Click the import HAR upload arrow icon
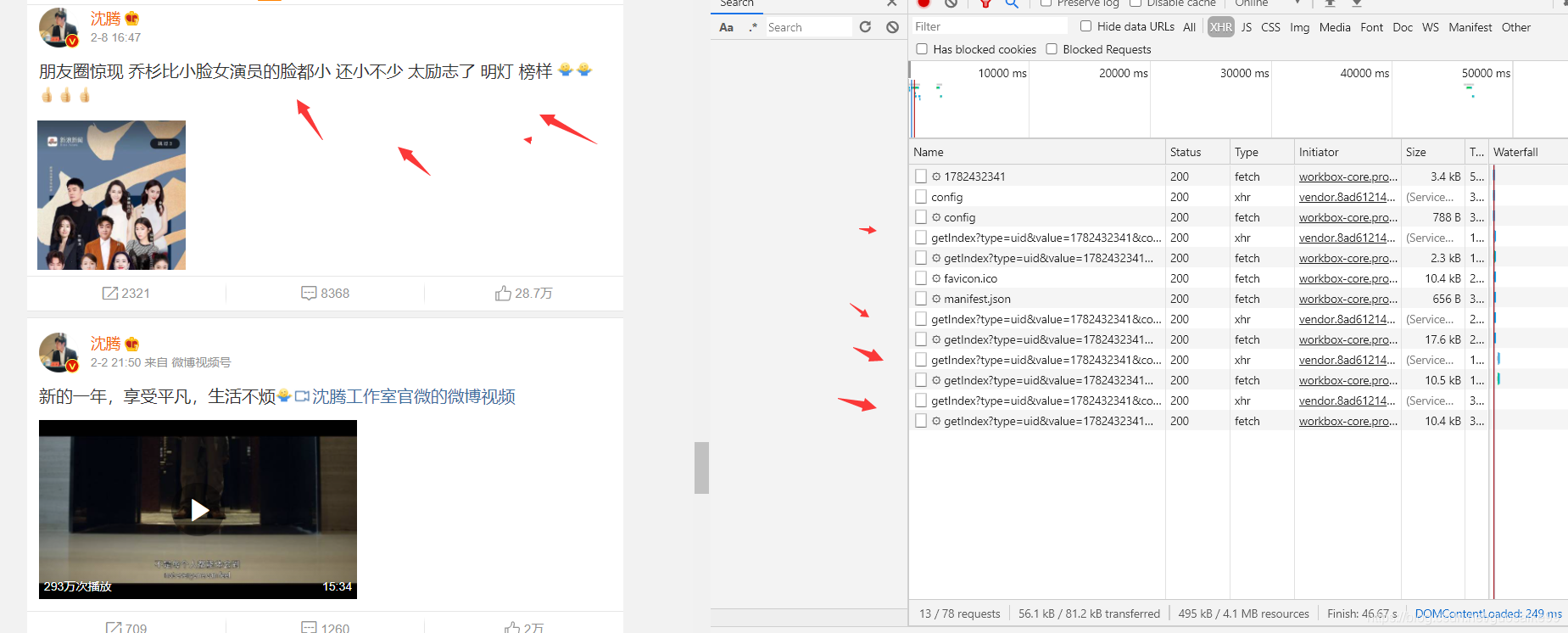The image size is (1568, 633). point(1330,3)
